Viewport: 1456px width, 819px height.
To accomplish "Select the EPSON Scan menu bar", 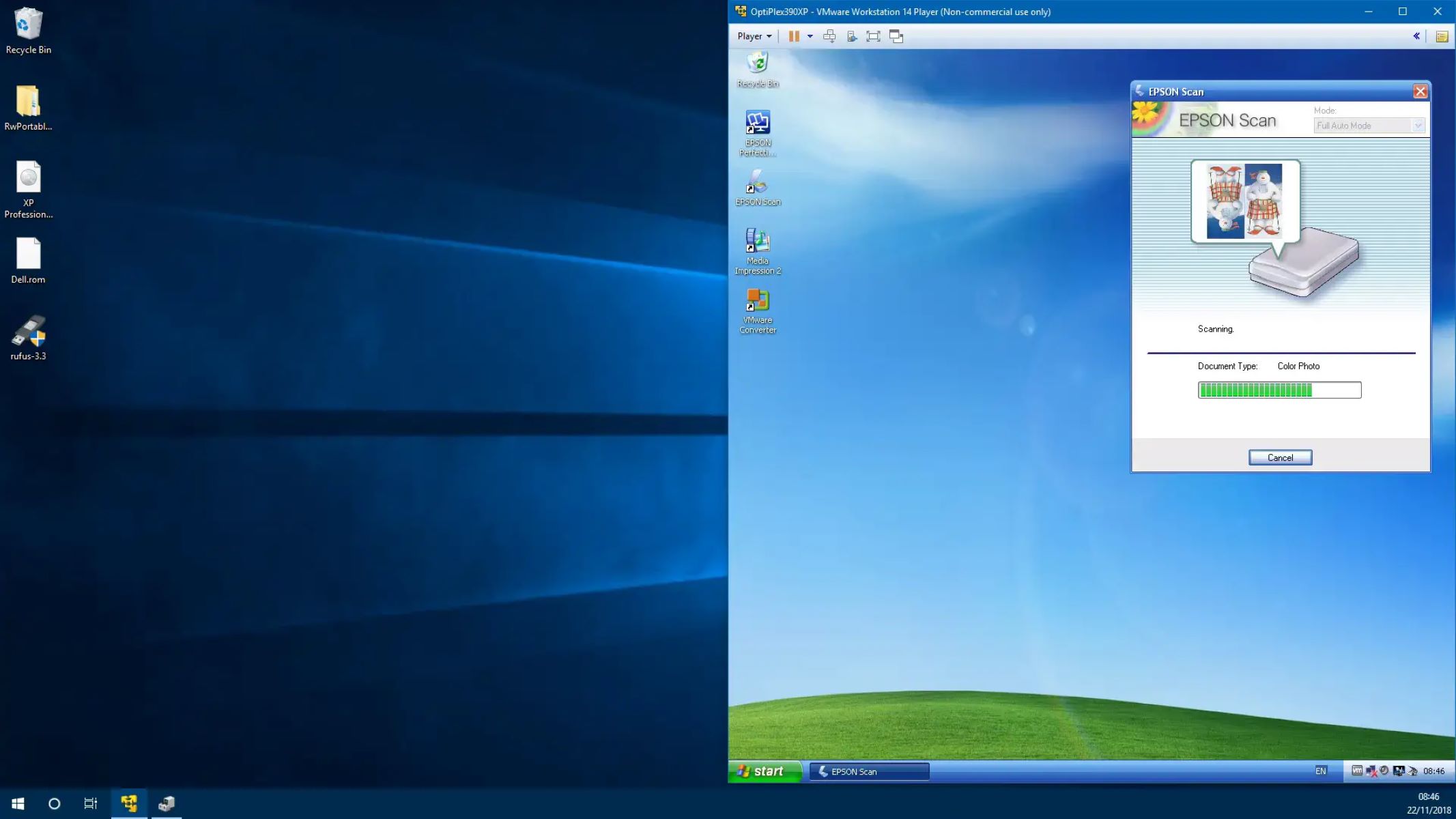I will [x=1280, y=91].
